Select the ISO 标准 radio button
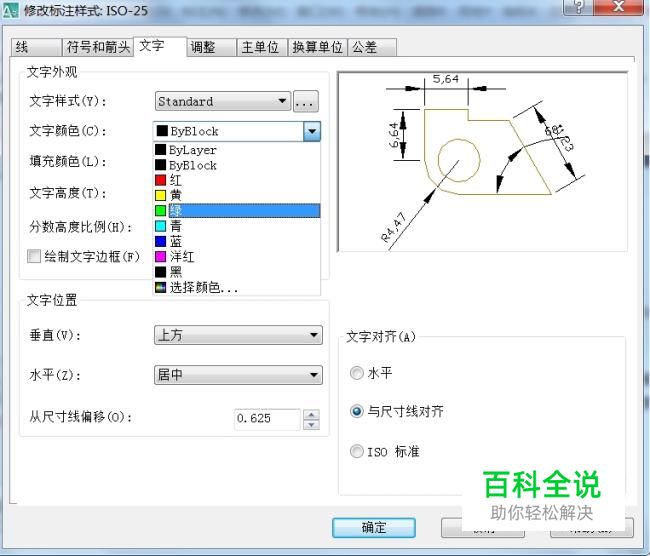650x556 pixels. 357,451
